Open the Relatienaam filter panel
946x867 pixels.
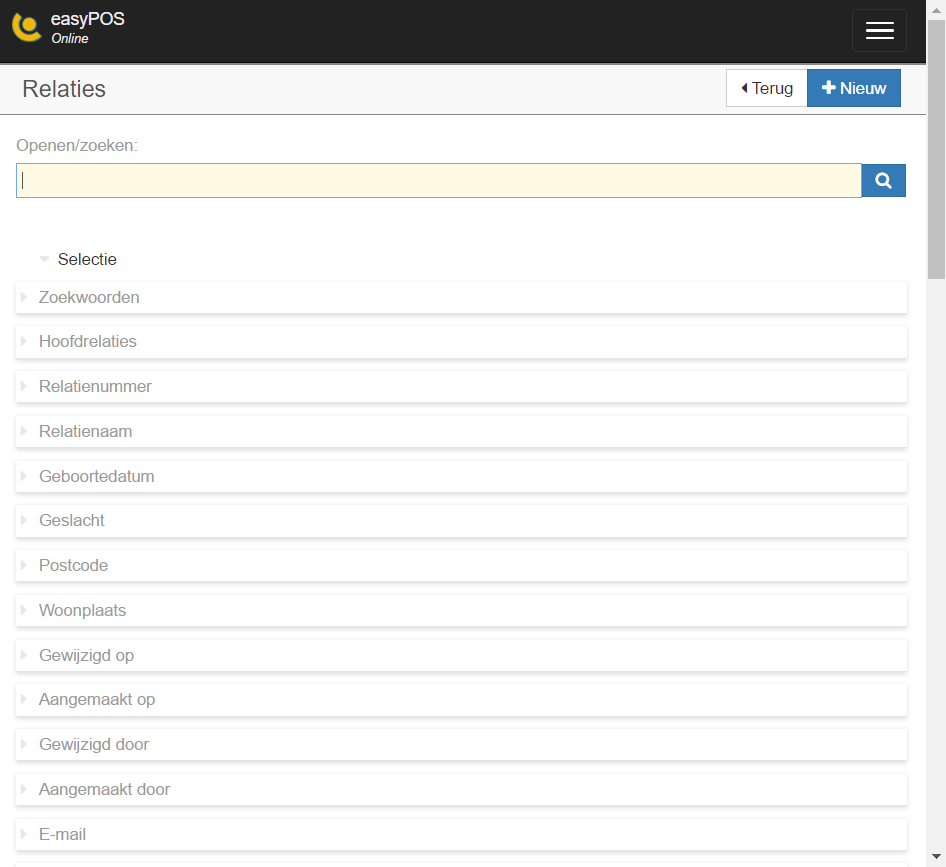(x=462, y=431)
